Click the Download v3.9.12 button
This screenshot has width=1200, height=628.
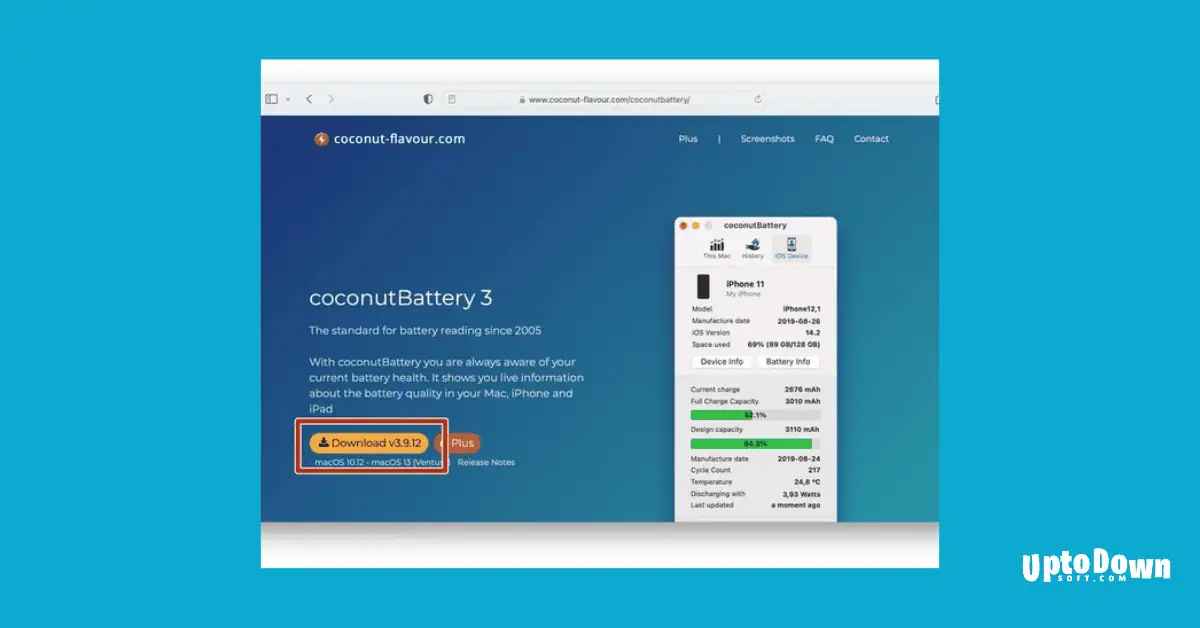pos(370,443)
